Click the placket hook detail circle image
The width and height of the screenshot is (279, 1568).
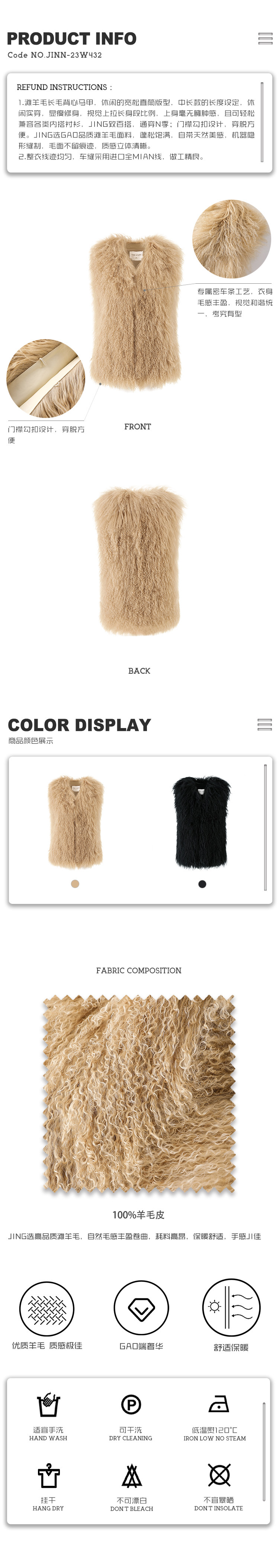pyautogui.click(x=46, y=379)
